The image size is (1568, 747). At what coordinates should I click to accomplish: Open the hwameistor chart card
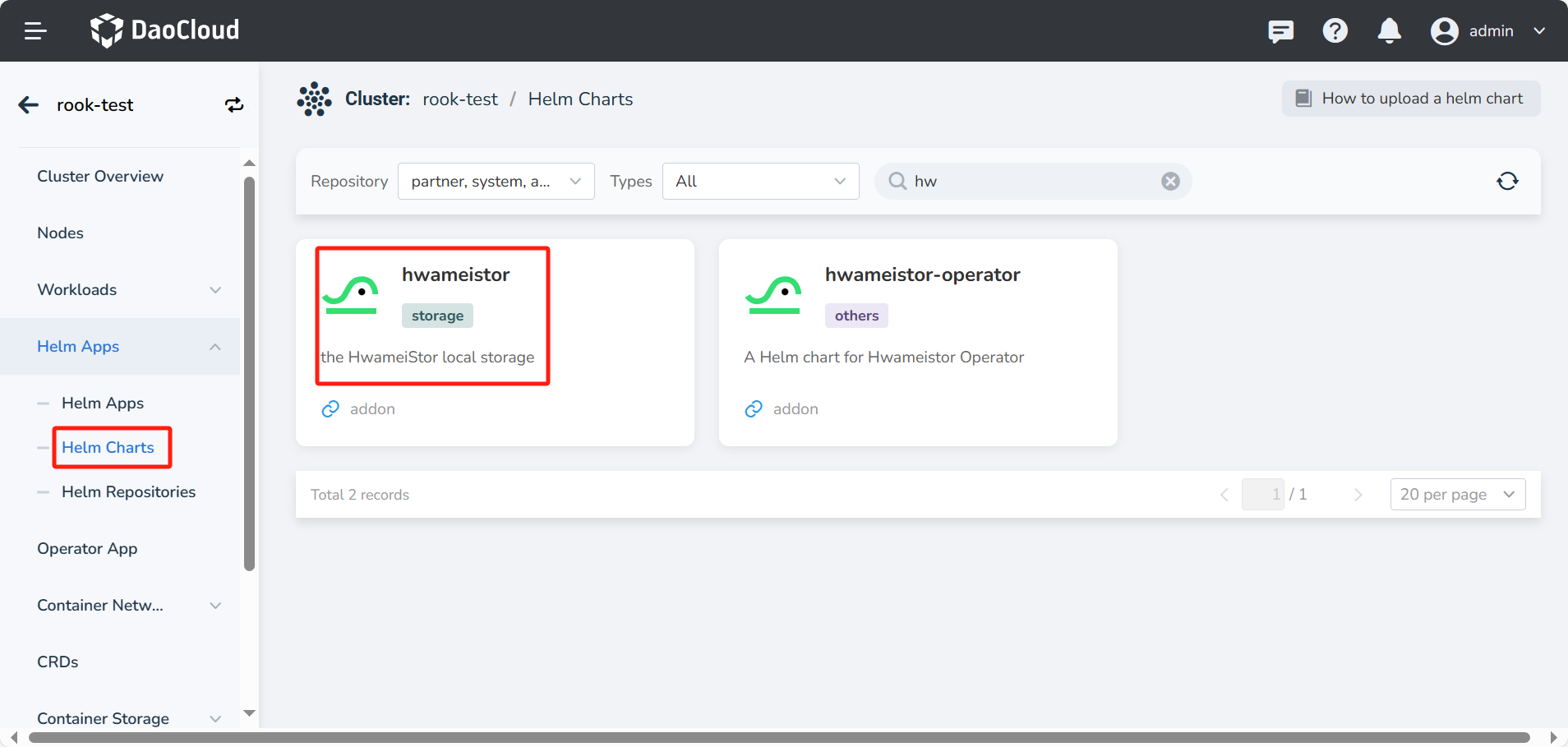494,342
